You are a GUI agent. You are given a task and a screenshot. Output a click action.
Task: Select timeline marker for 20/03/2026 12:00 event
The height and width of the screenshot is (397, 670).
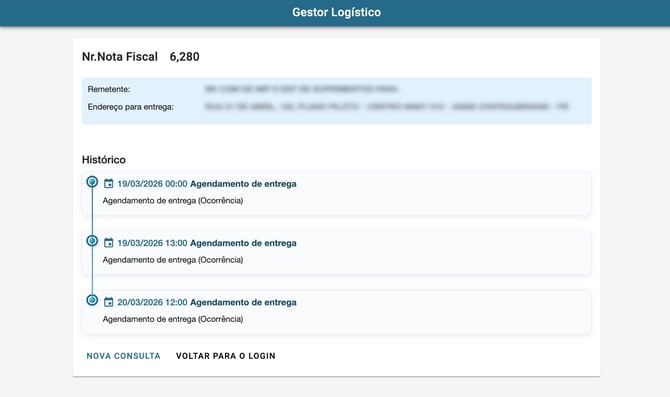[x=92, y=300]
